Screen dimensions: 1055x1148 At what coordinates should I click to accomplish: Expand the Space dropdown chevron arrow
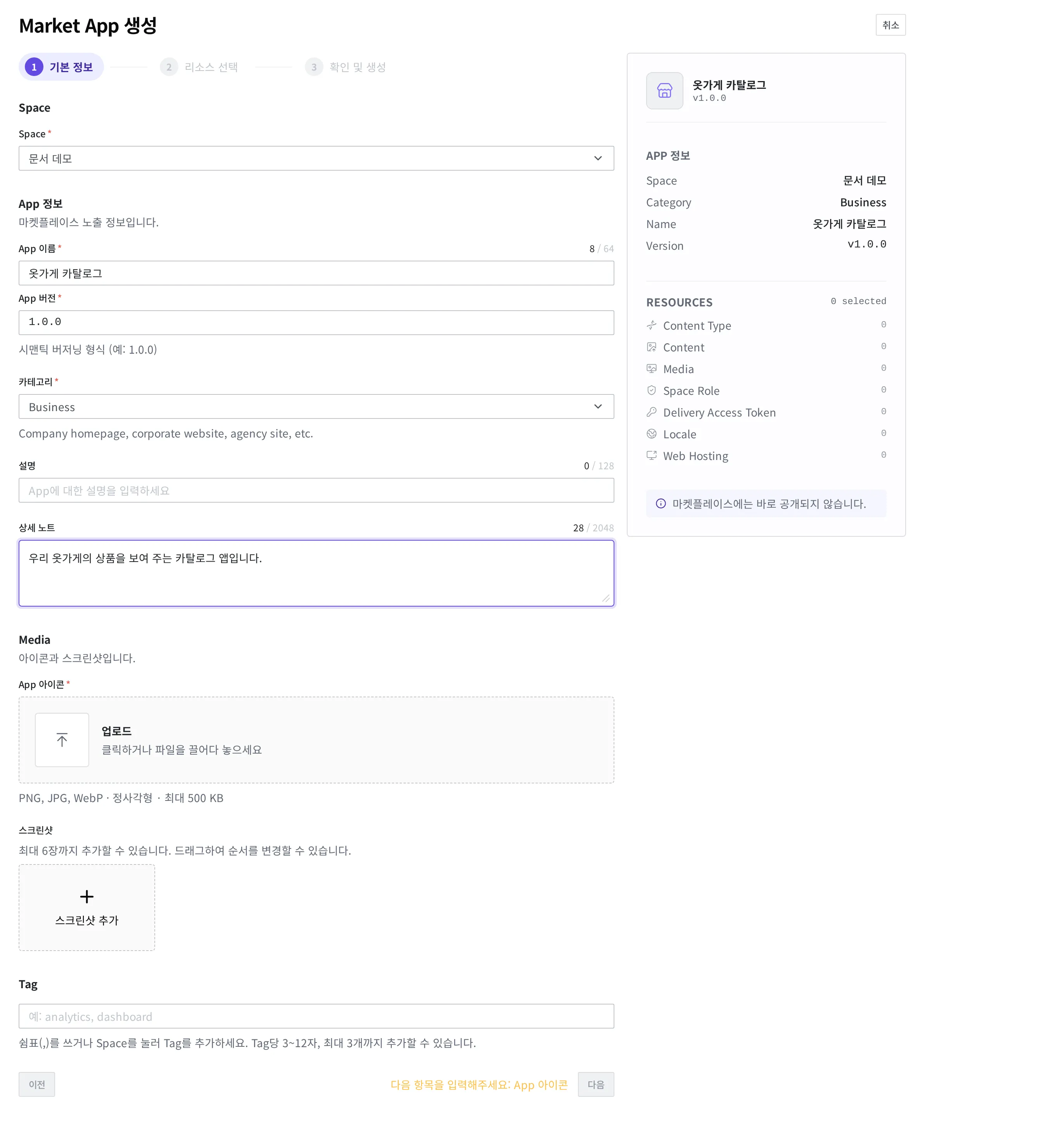(x=598, y=158)
